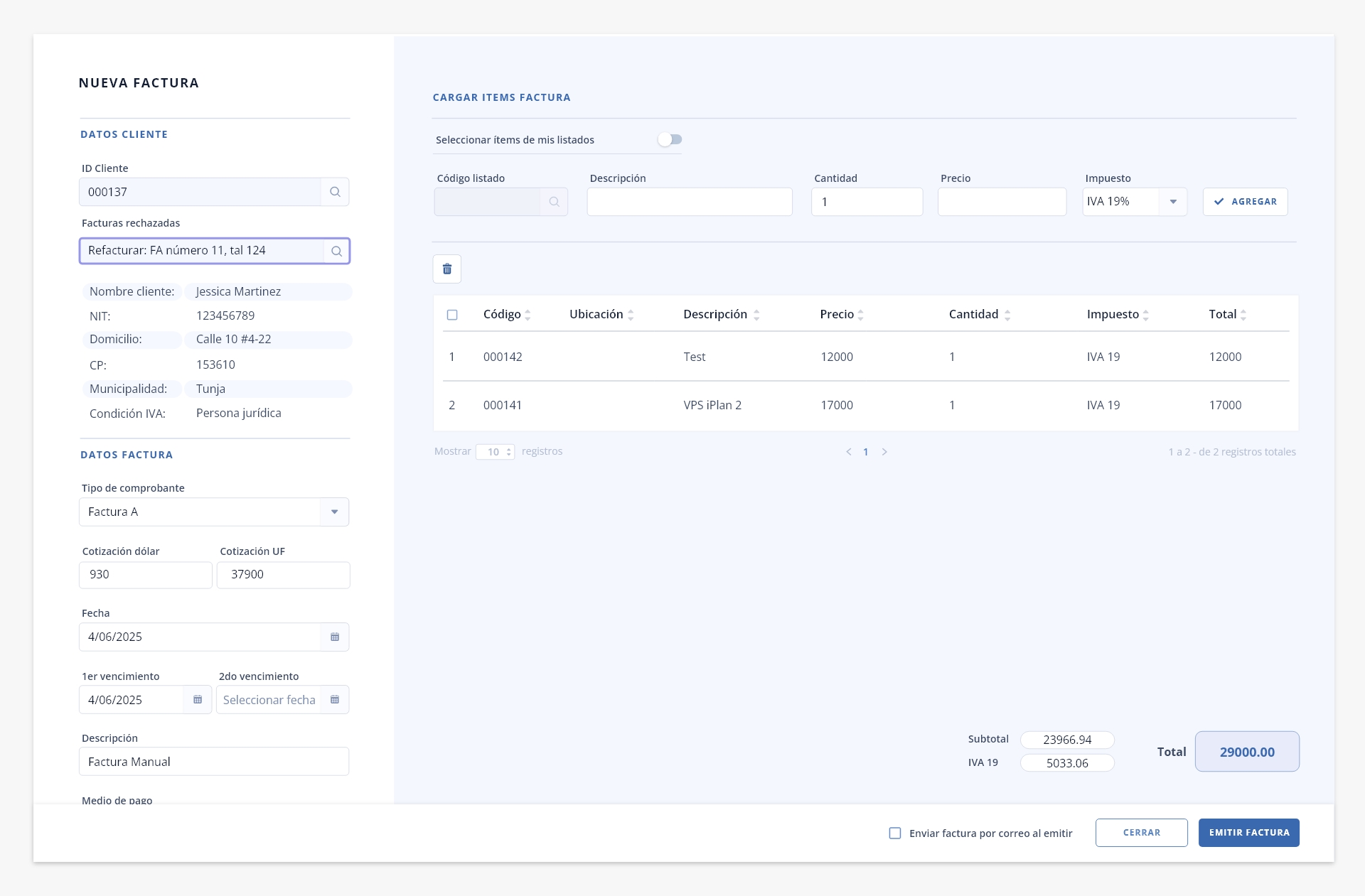Click the search icon in ID Cliente field
This screenshot has width=1365, height=896.
pyautogui.click(x=335, y=192)
